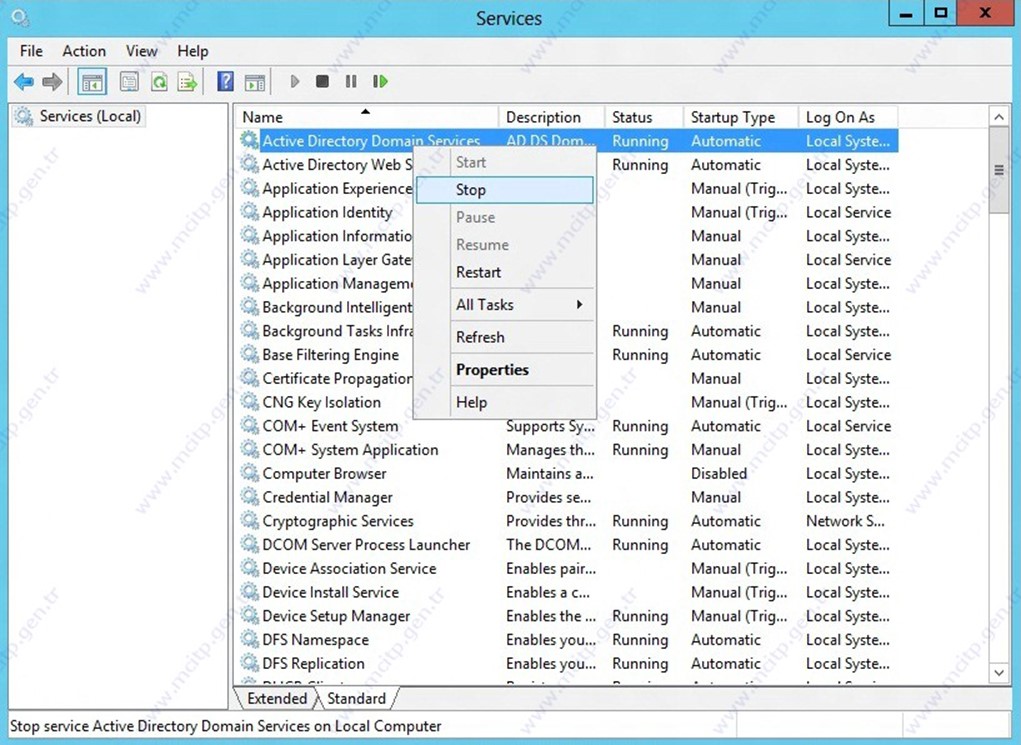Click the Refresh toolbar icon
The height and width of the screenshot is (745, 1021).
coord(159,81)
